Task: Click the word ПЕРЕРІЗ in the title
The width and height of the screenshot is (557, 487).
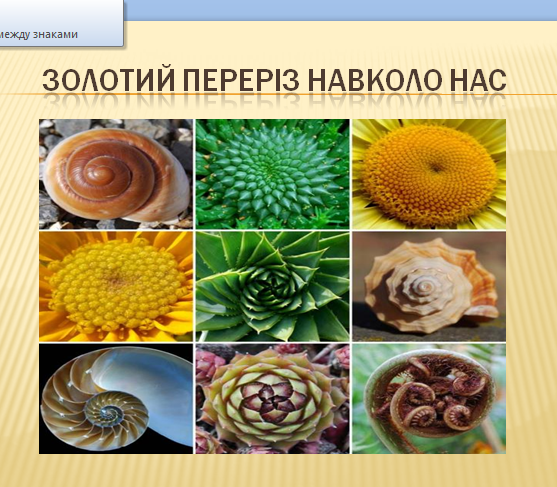Action: coord(241,80)
